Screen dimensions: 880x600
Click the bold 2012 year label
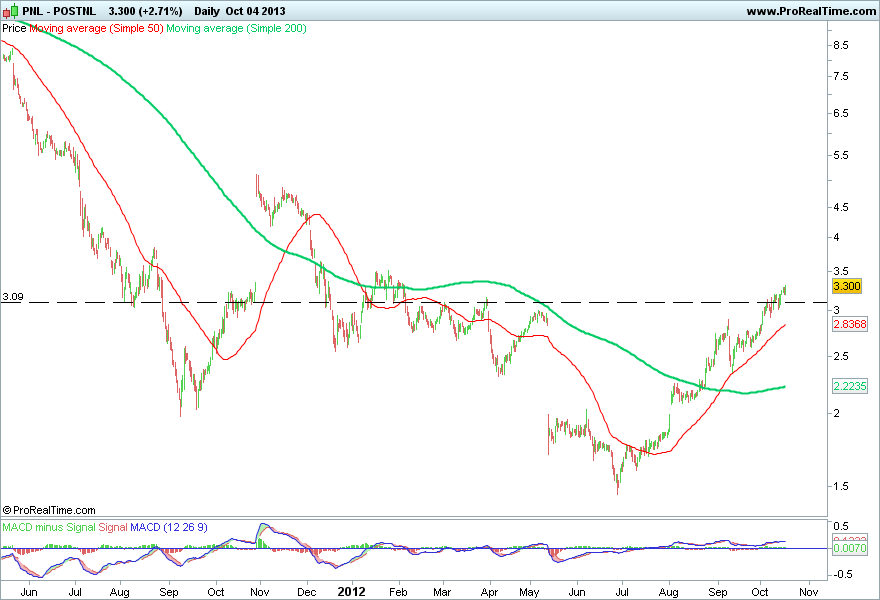351,592
